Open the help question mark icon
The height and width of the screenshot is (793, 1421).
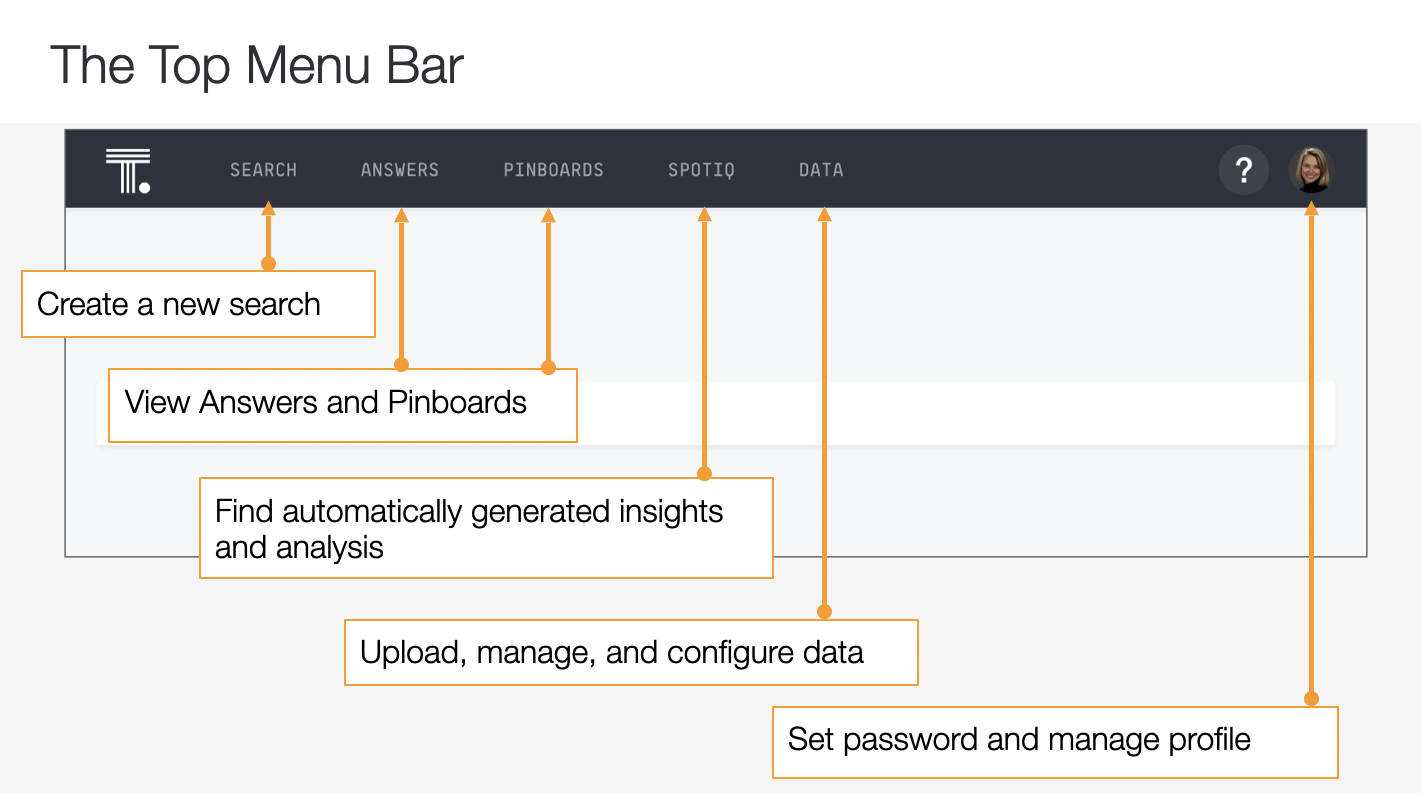pos(1243,171)
